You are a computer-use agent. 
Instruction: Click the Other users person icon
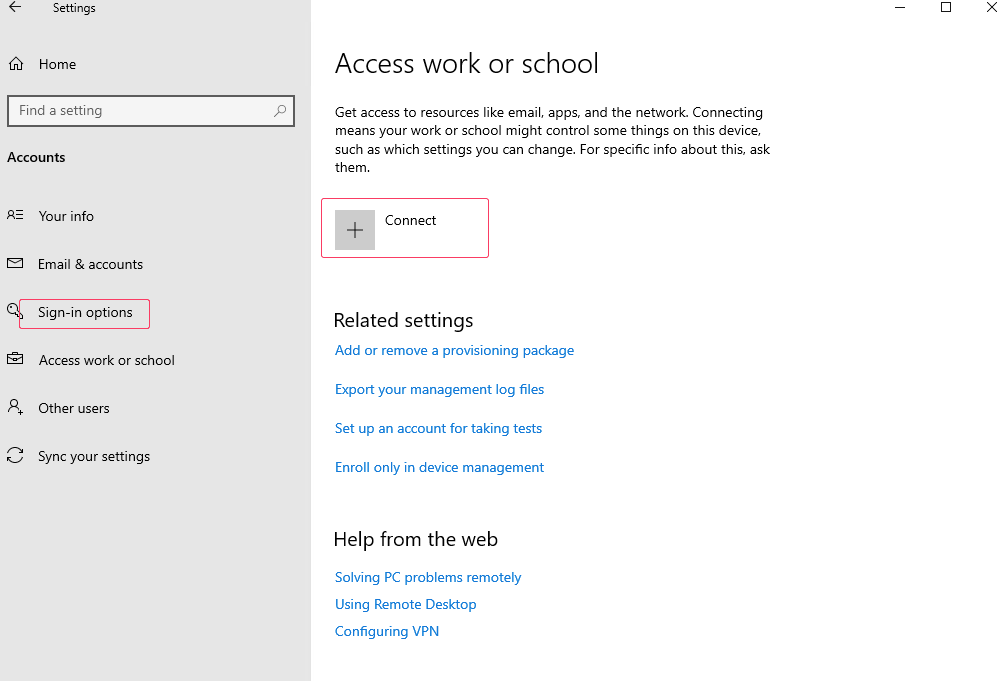15,408
